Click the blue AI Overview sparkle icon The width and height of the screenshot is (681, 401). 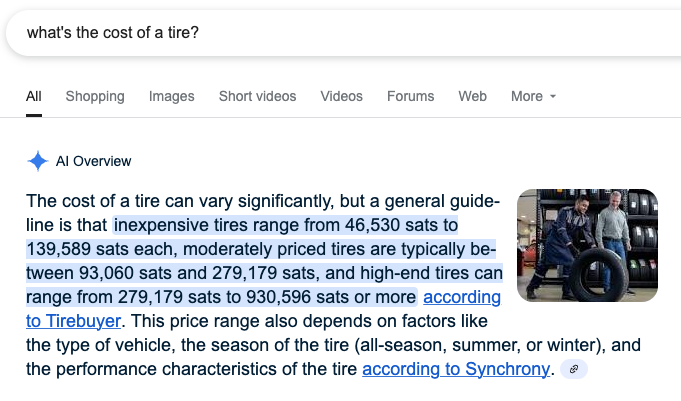pyautogui.click(x=38, y=161)
